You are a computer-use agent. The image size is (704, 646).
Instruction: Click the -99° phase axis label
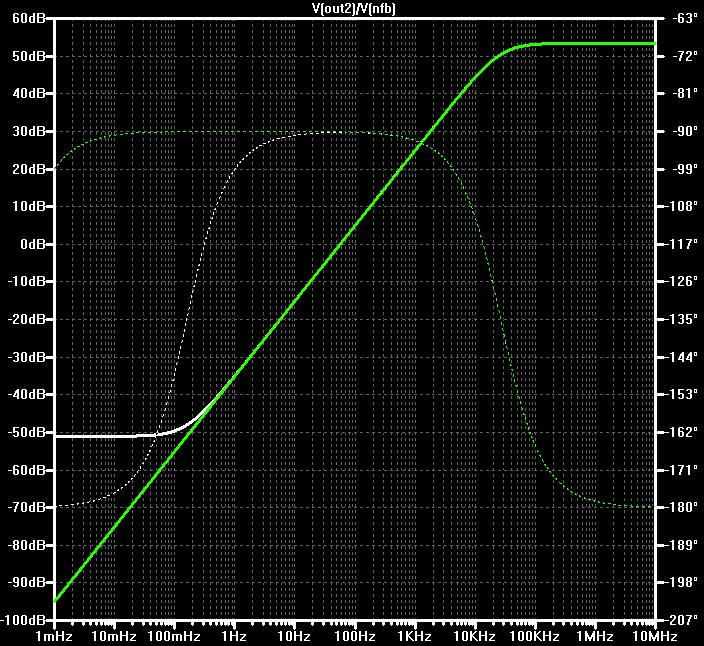pos(685,169)
